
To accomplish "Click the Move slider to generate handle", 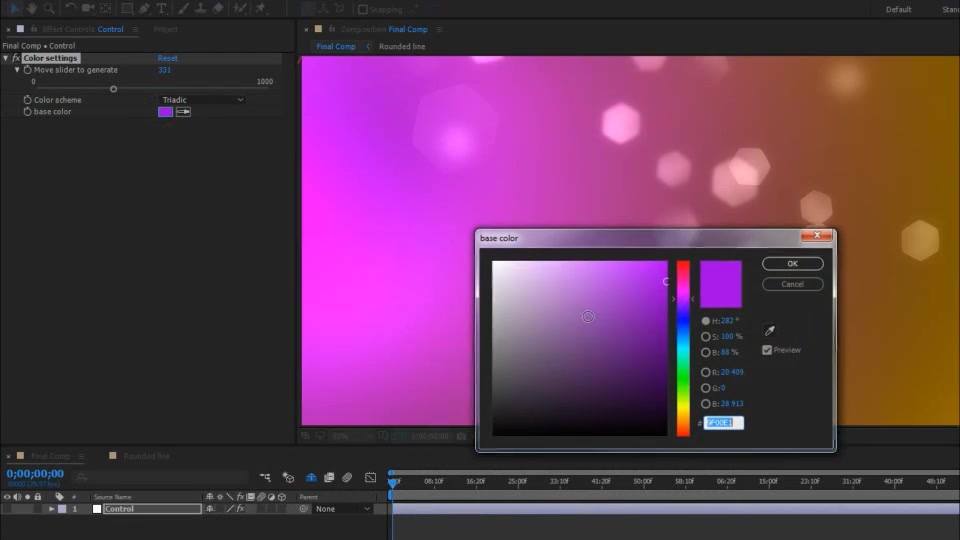I will 113,89.
